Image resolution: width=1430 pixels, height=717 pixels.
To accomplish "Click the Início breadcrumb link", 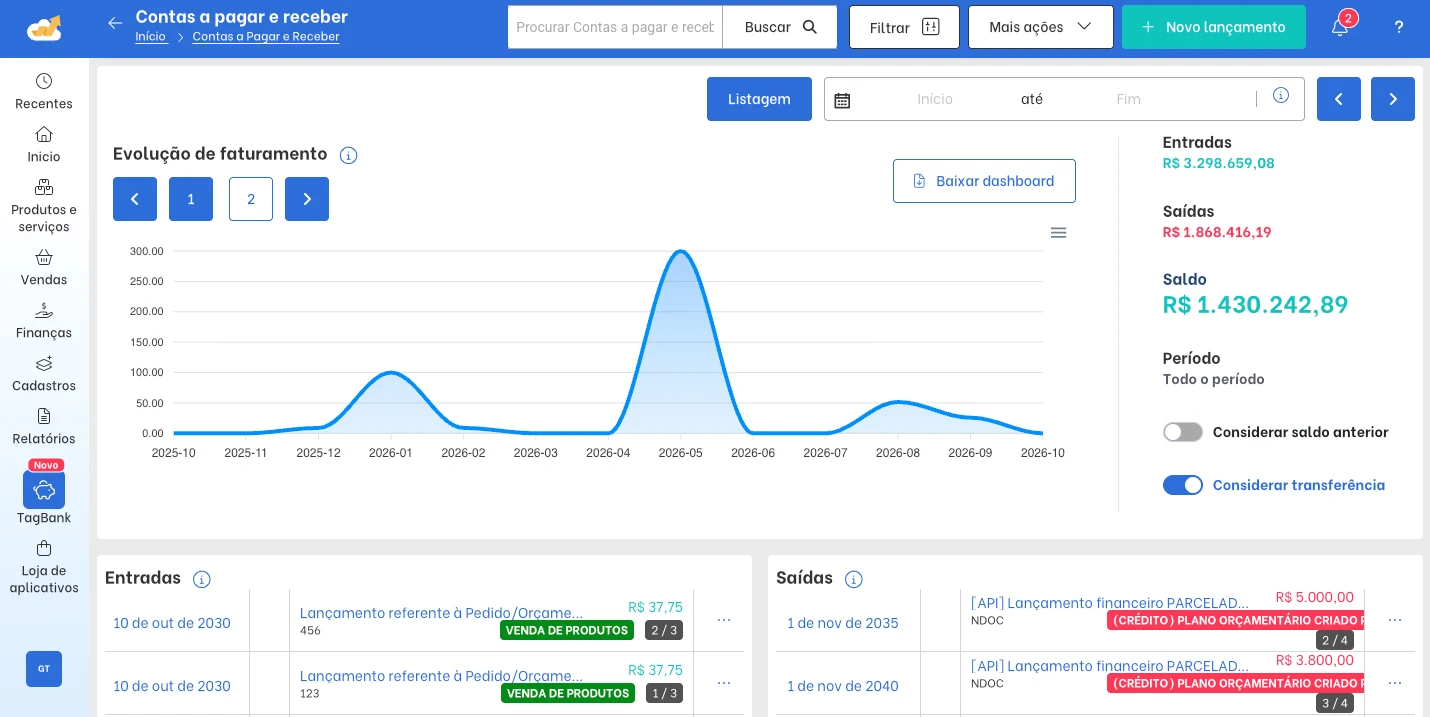I will click(151, 37).
